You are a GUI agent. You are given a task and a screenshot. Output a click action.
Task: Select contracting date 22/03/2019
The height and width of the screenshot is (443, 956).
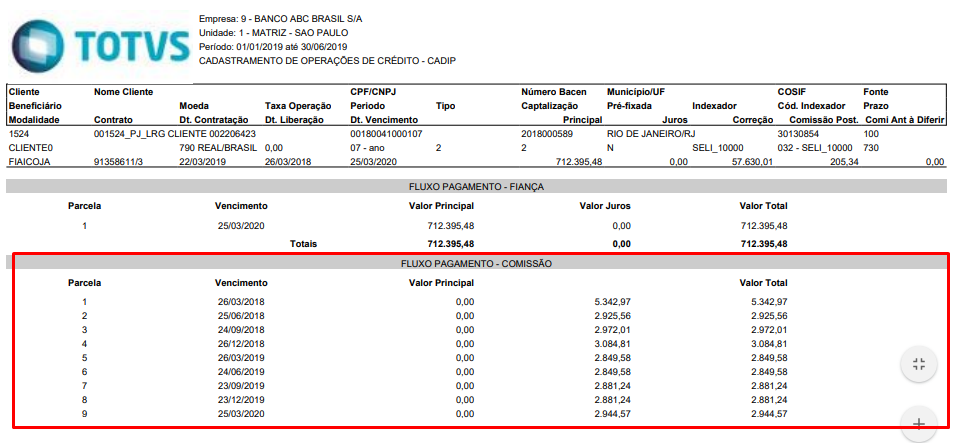pyautogui.click(x=202, y=161)
